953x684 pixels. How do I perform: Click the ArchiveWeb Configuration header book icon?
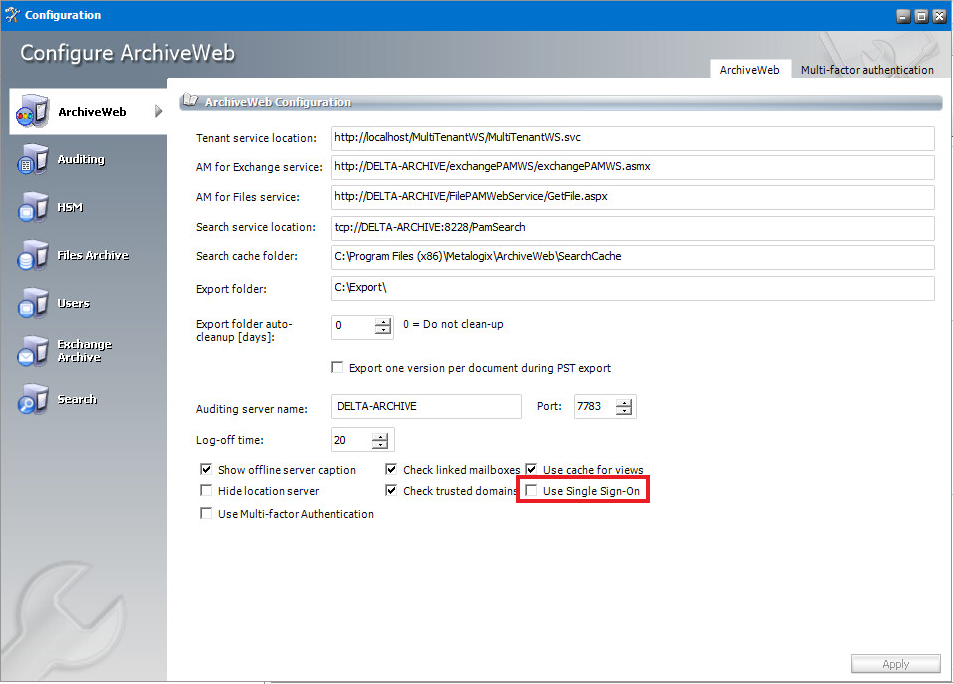(x=191, y=100)
